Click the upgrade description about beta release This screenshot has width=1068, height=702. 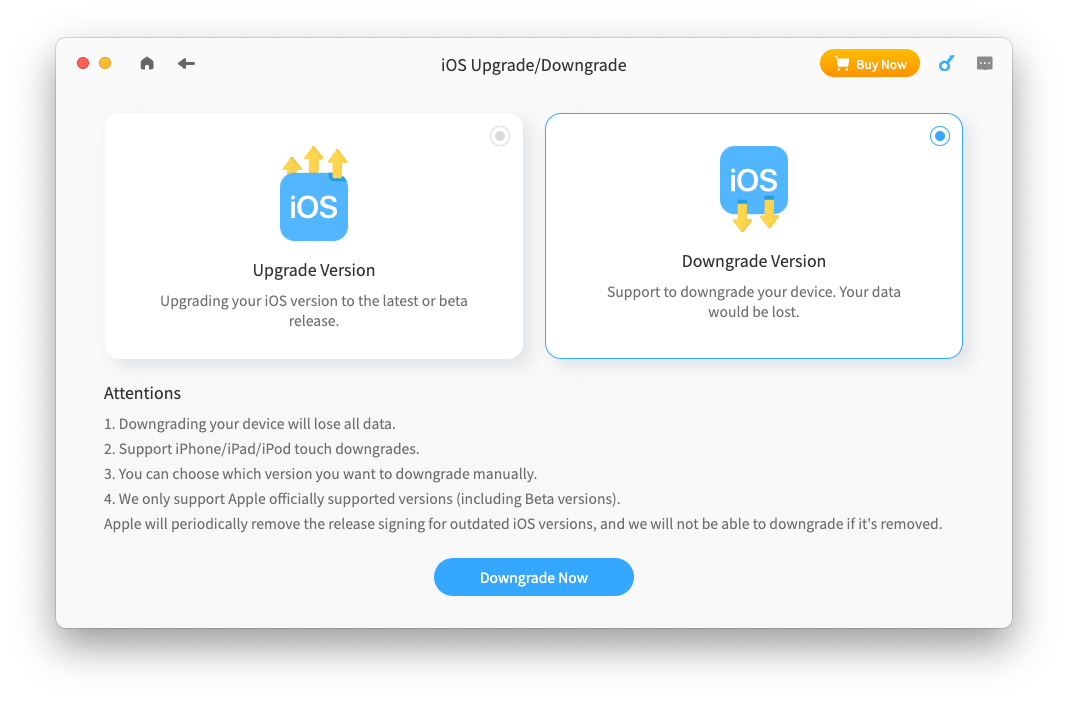click(x=314, y=311)
